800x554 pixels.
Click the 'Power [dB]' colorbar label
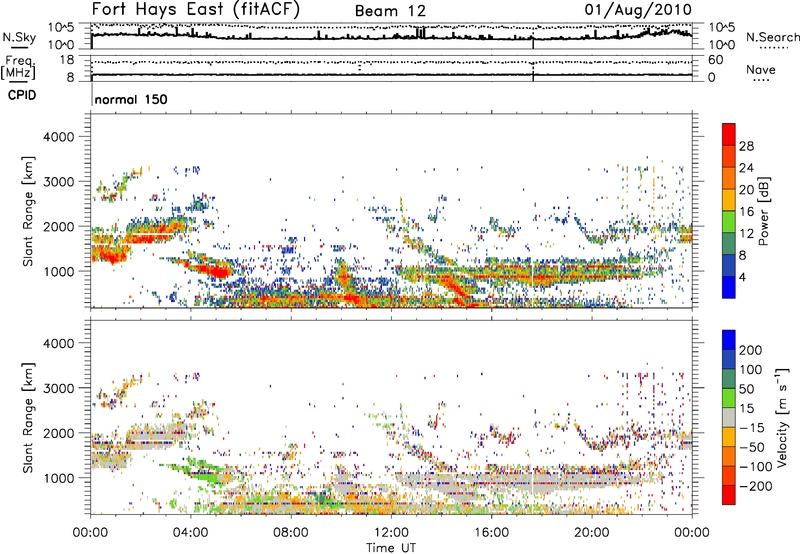tap(764, 211)
